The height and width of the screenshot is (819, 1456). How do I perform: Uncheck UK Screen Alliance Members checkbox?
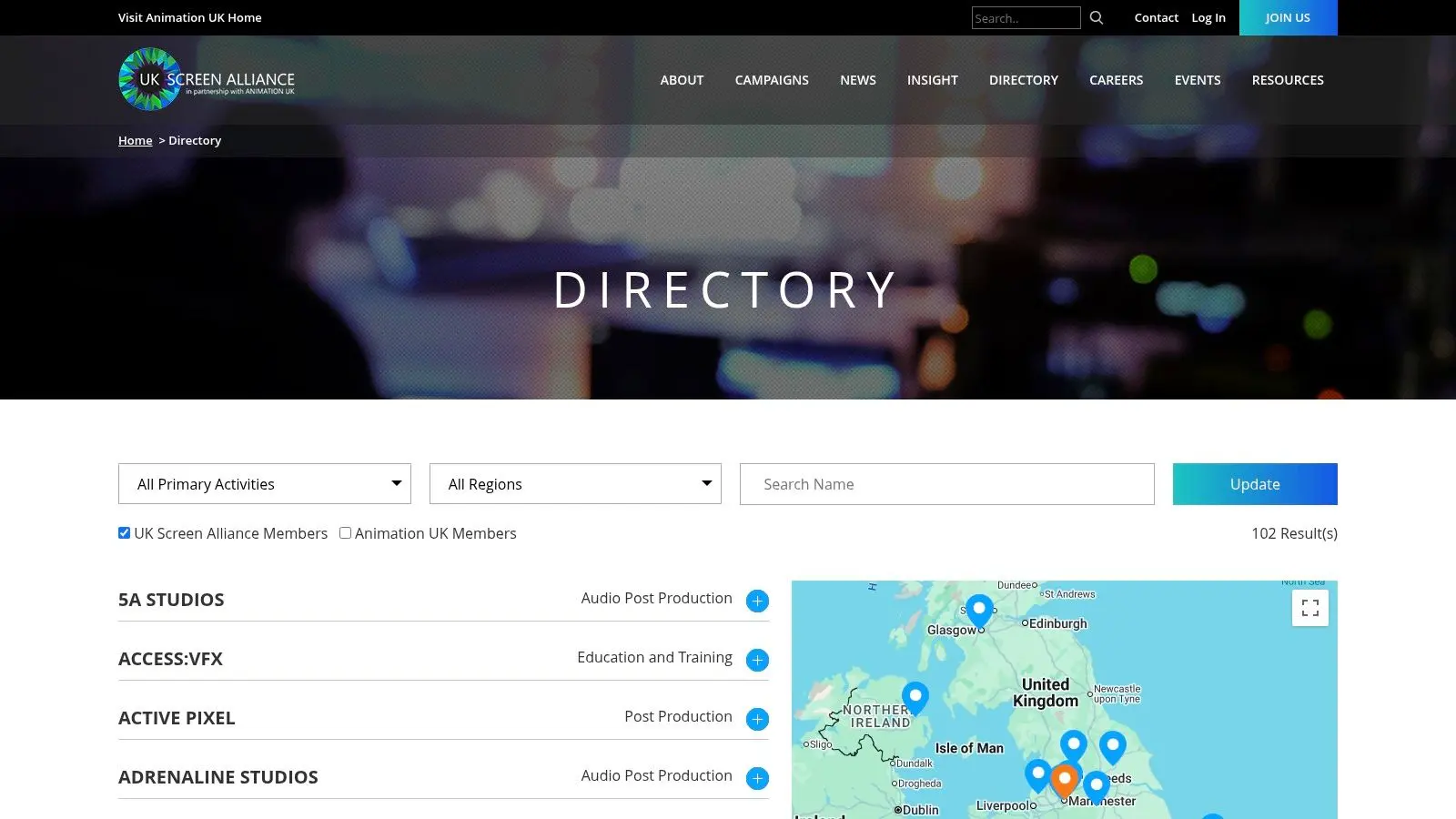(x=125, y=533)
